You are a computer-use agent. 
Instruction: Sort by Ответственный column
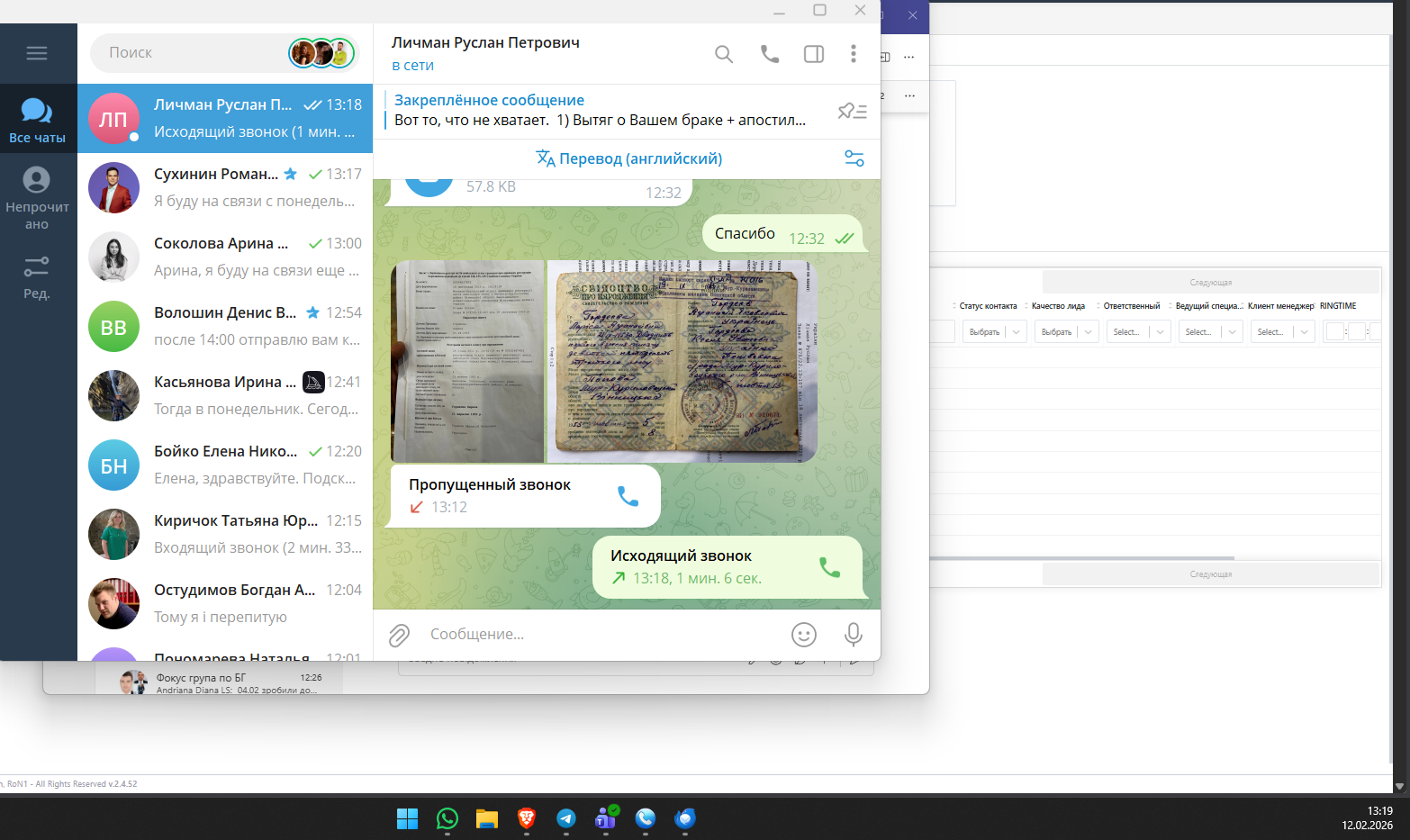pos(1132,306)
